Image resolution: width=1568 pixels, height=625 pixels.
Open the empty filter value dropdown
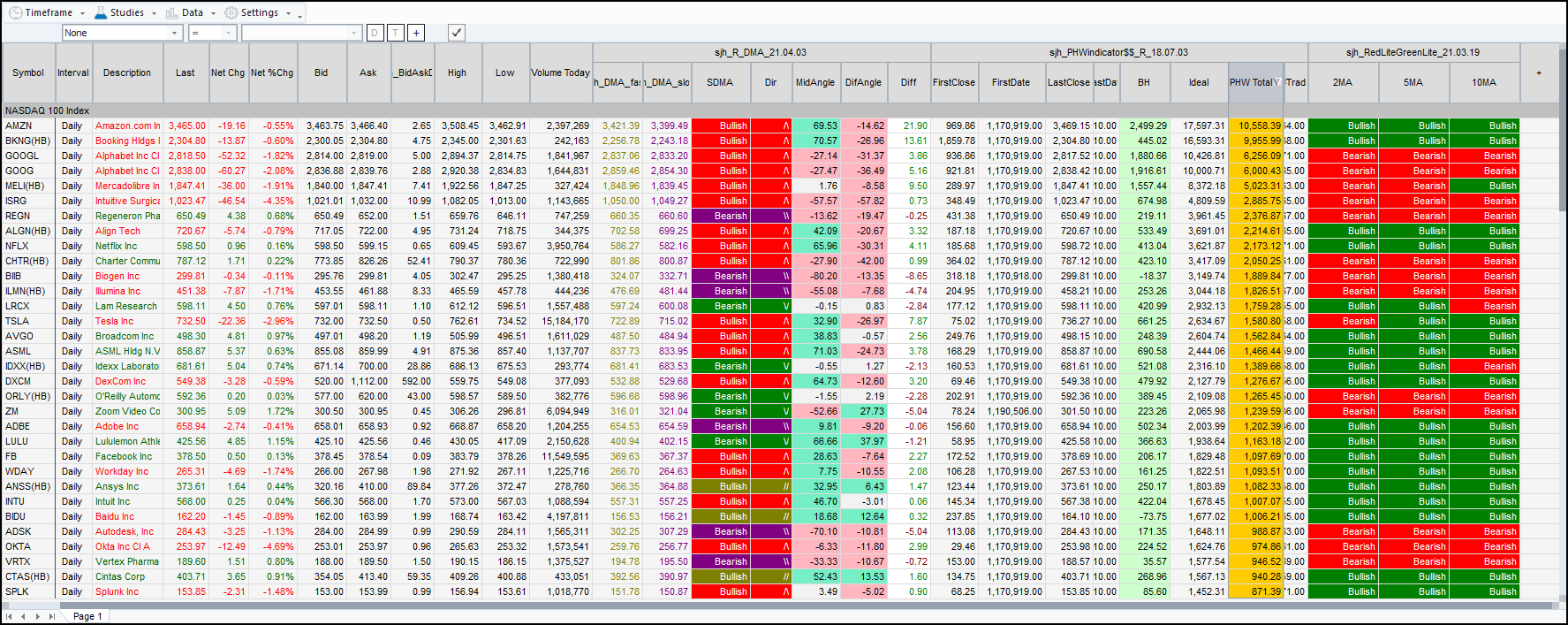(x=354, y=33)
